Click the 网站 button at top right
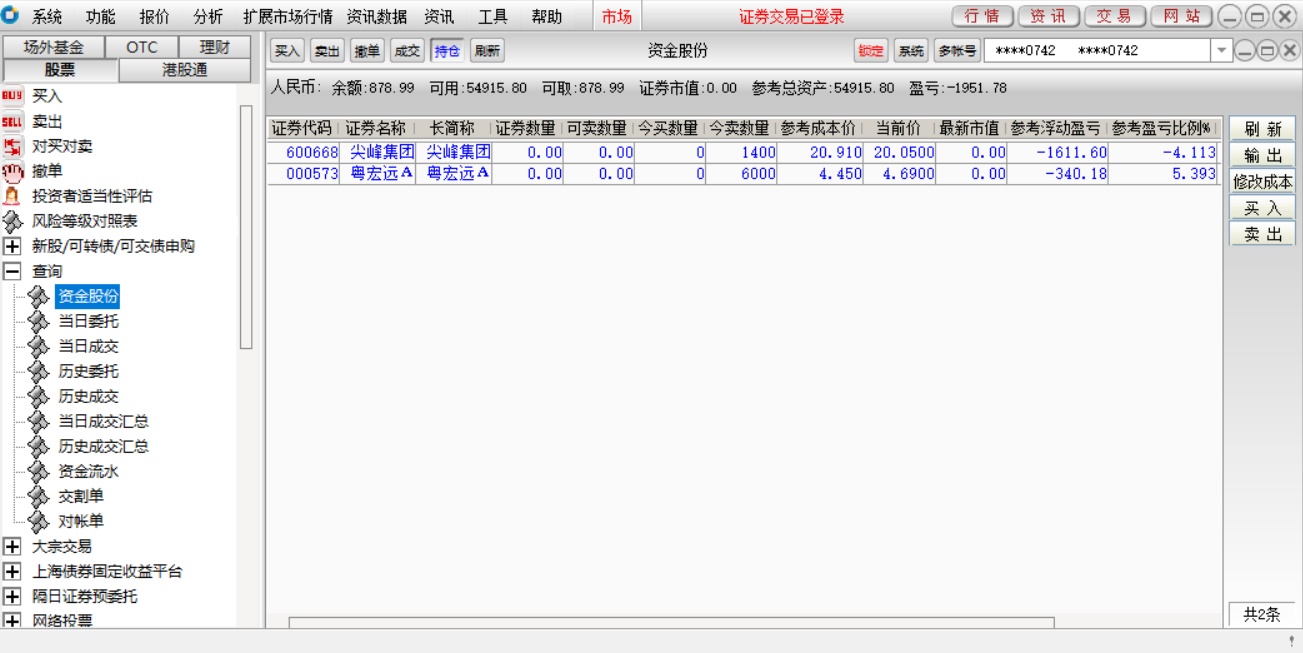 tap(1181, 16)
